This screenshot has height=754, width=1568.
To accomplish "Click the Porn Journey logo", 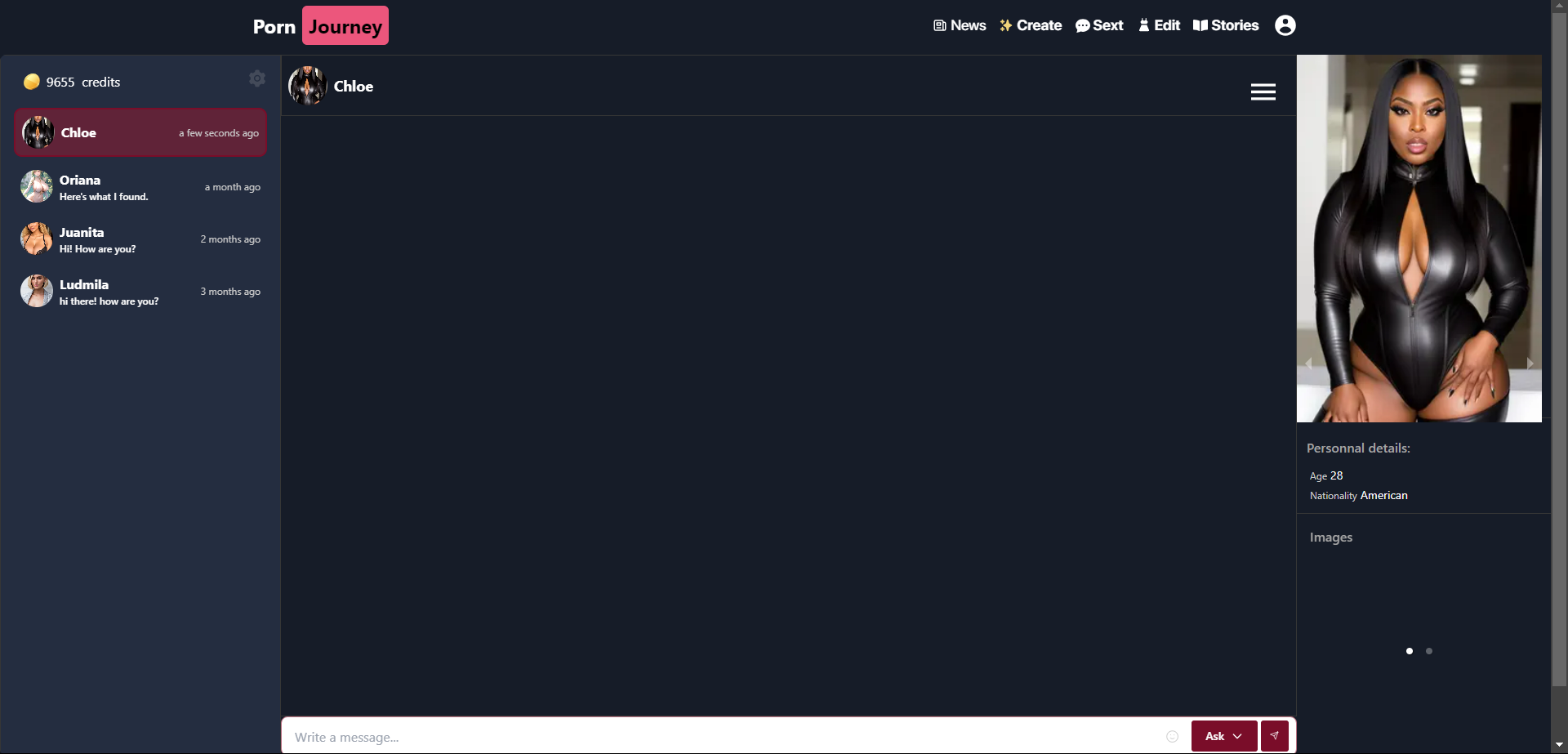I will (x=320, y=26).
